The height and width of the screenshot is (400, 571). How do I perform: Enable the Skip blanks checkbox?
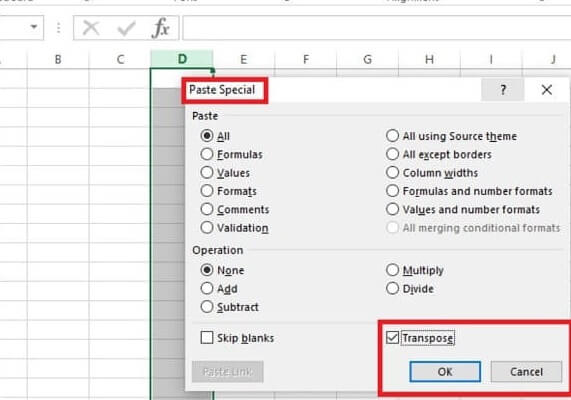(x=207, y=337)
